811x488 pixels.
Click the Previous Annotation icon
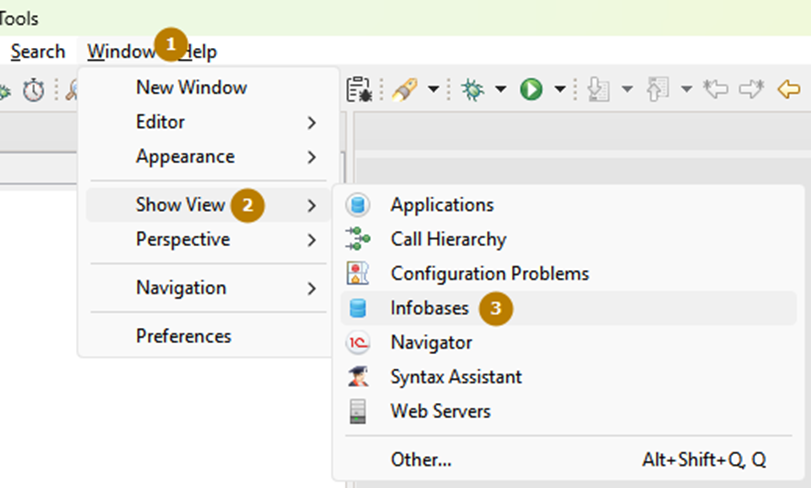click(x=657, y=90)
